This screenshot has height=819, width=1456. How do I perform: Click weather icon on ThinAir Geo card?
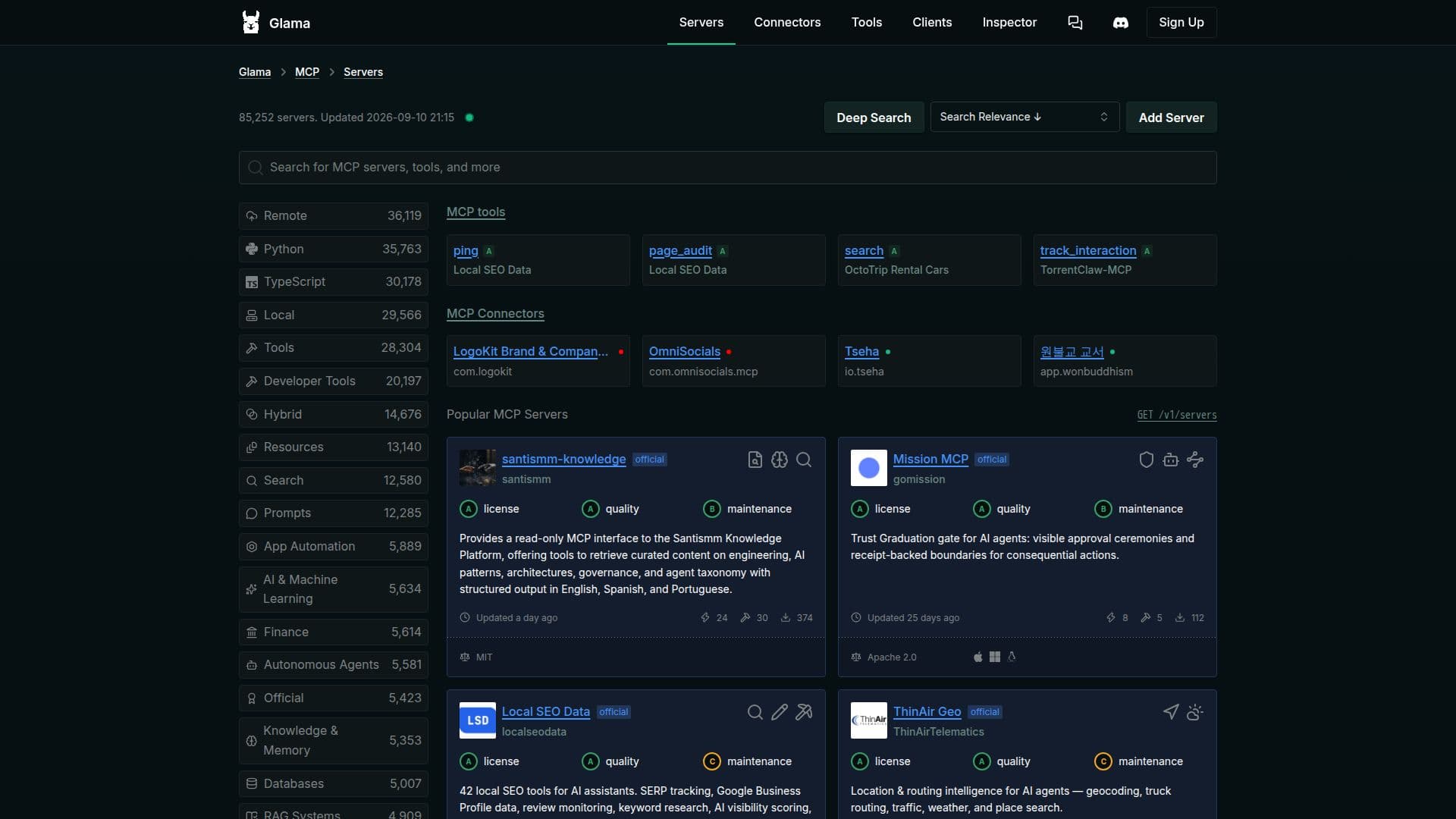pyautogui.click(x=1195, y=712)
